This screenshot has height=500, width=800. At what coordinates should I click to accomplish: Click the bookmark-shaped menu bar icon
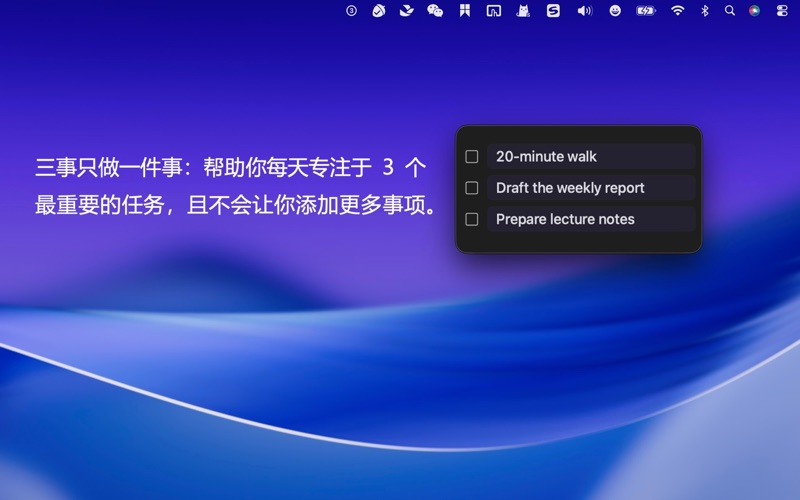click(465, 11)
